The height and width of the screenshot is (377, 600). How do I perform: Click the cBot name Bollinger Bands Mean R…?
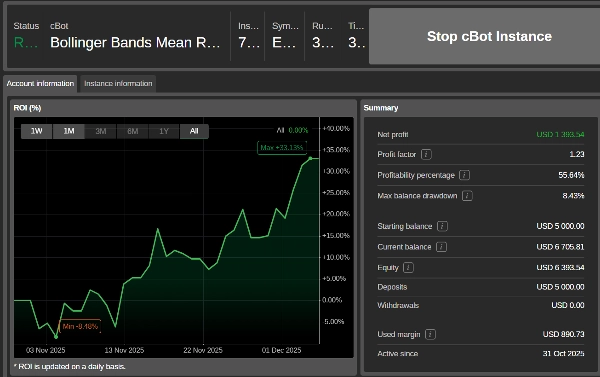pos(135,42)
